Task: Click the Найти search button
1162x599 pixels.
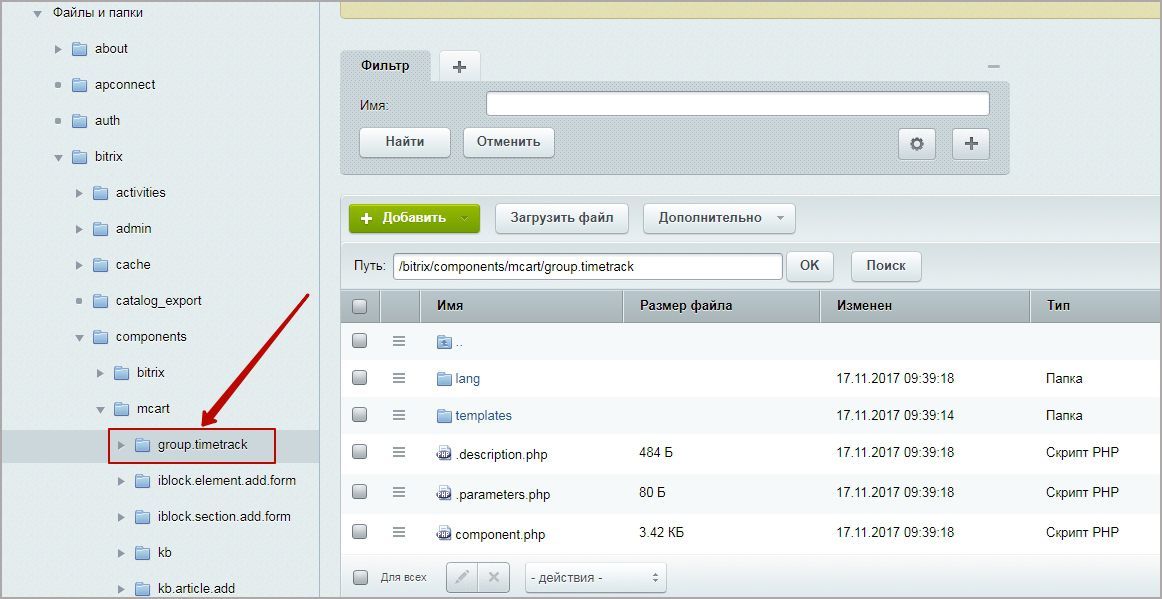Action: point(404,141)
